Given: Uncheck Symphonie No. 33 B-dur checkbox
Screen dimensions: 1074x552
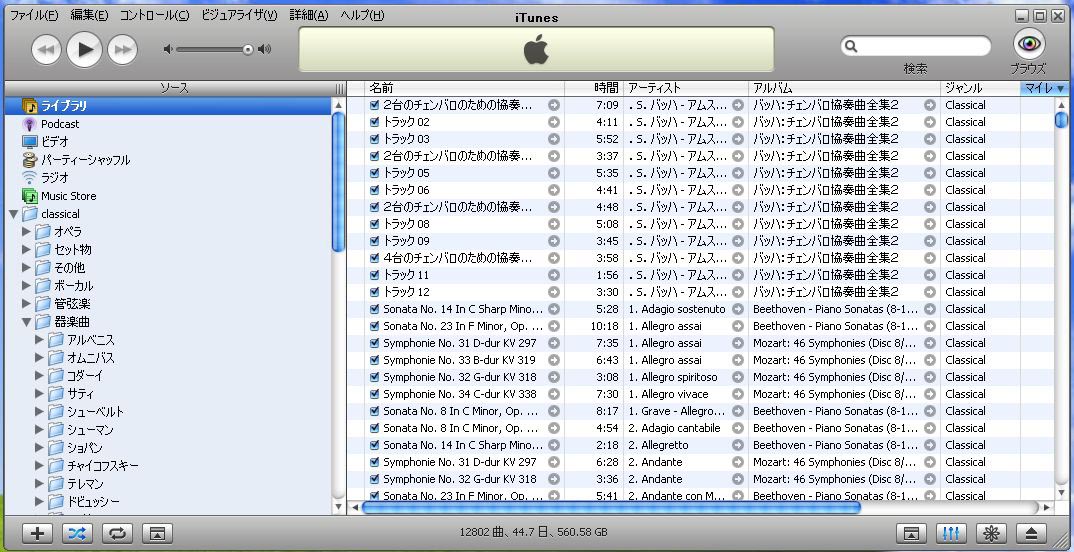Looking at the screenshot, I should (x=374, y=360).
